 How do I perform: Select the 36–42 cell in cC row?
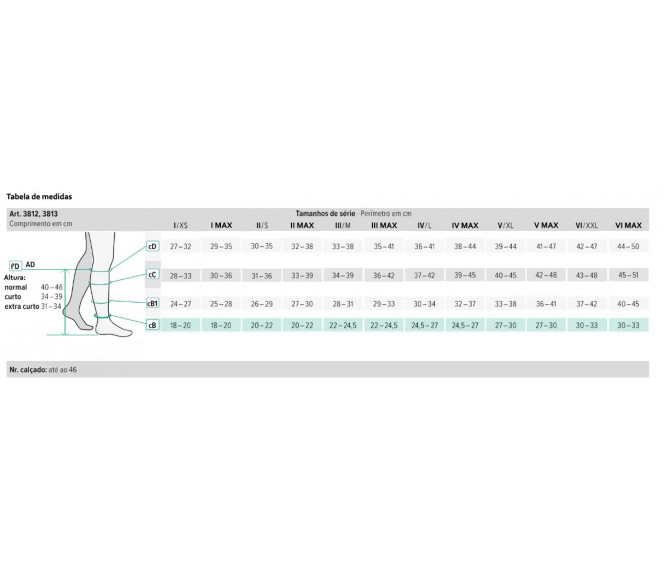pos(384,274)
